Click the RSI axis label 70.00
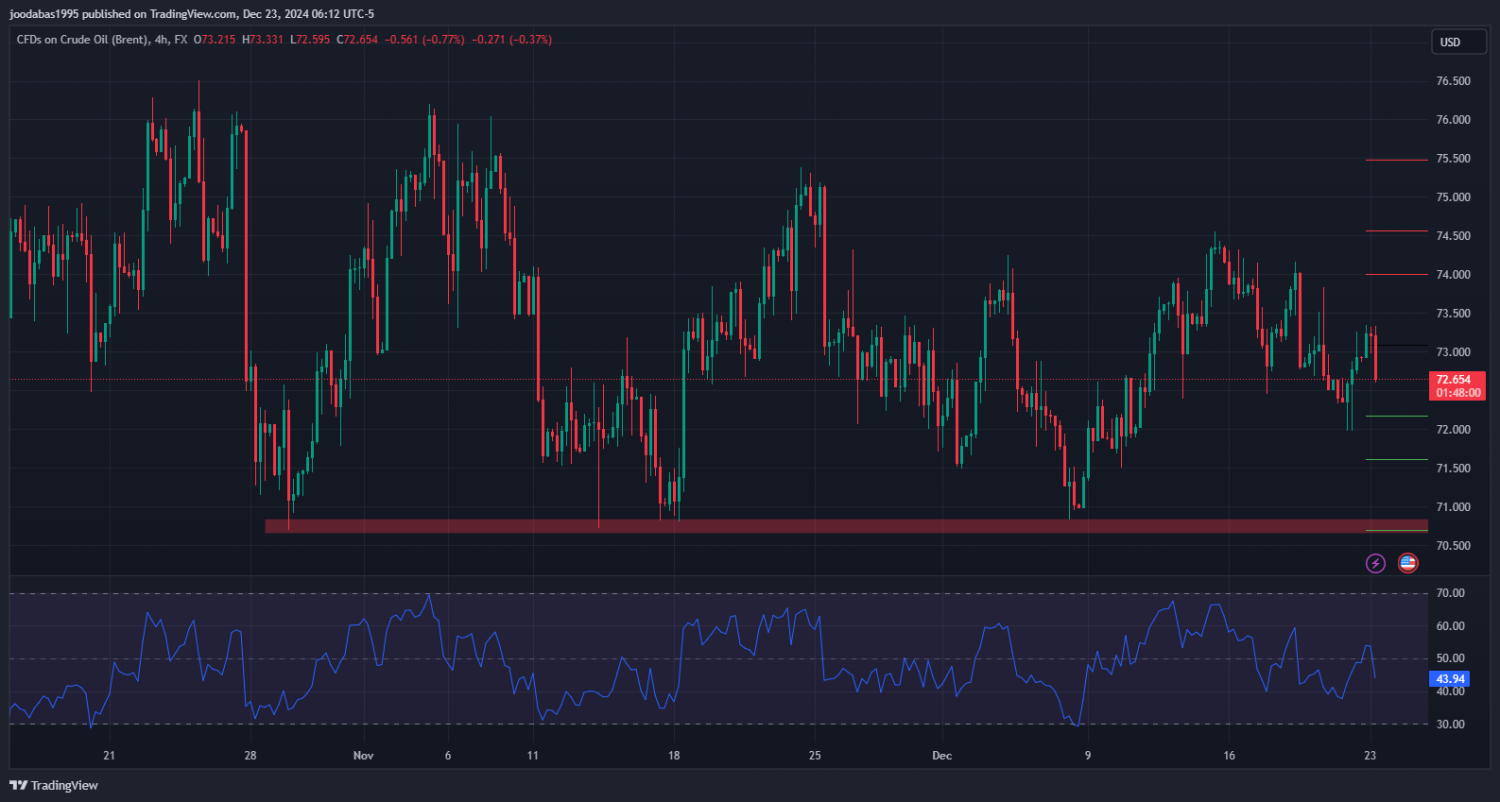 coord(1451,593)
